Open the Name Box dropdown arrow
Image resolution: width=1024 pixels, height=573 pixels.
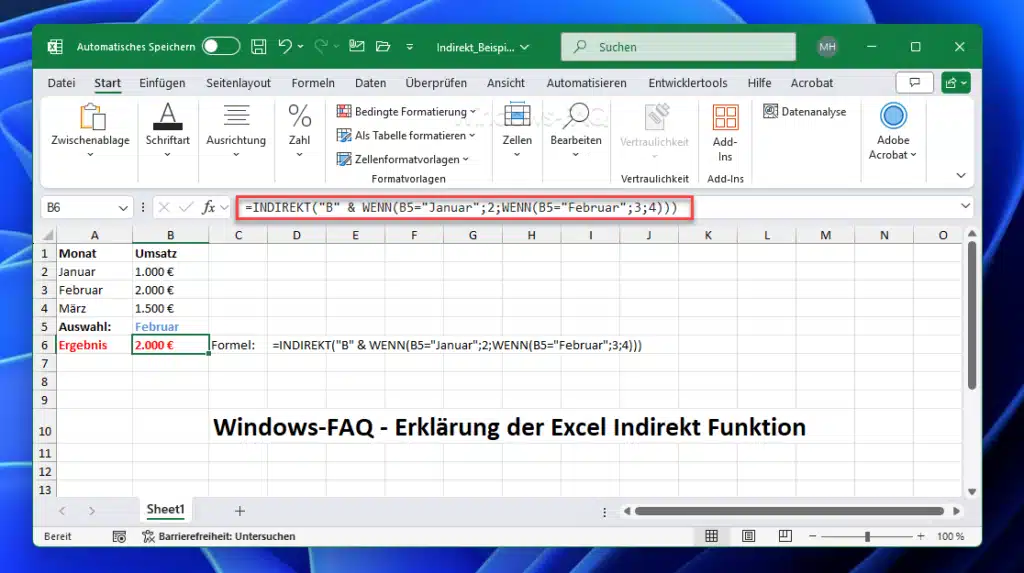click(123, 208)
